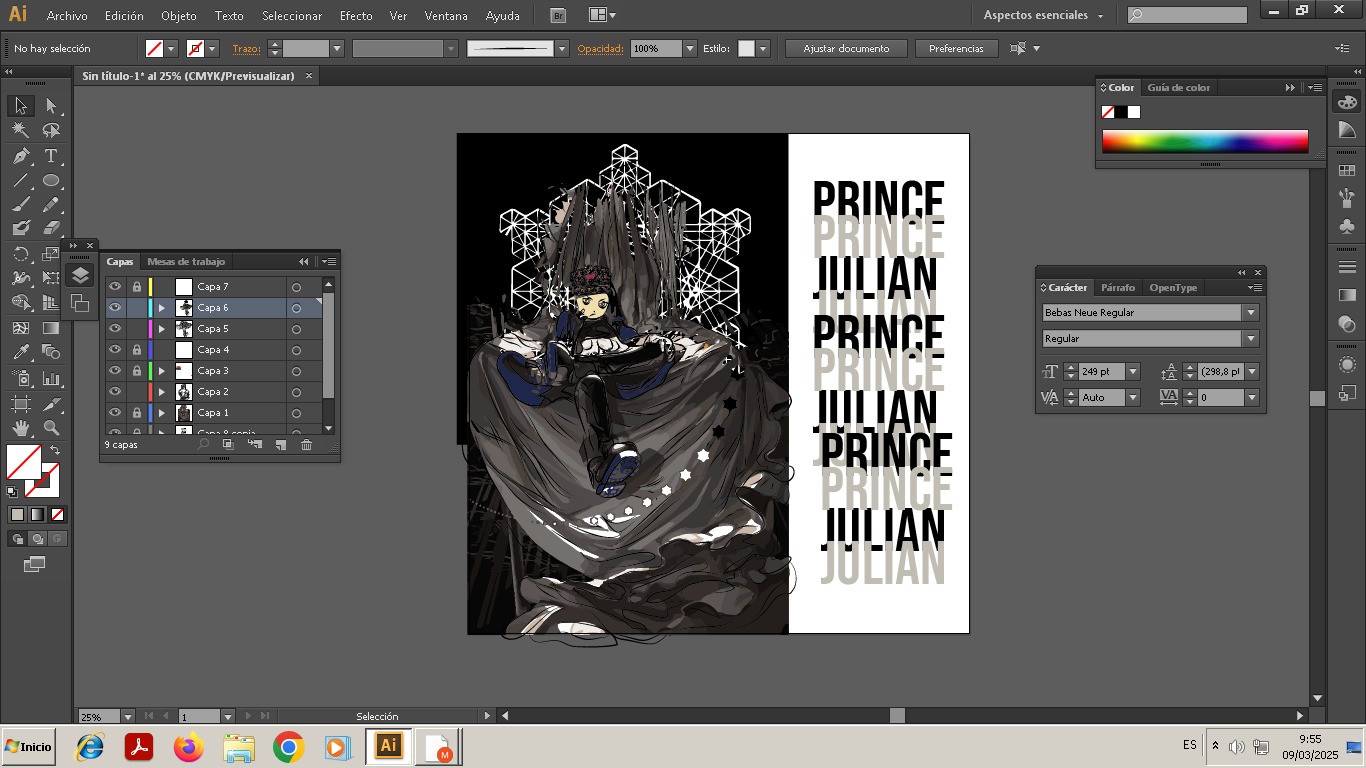Click the Fill color box in toolbar

[x=24, y=462]
